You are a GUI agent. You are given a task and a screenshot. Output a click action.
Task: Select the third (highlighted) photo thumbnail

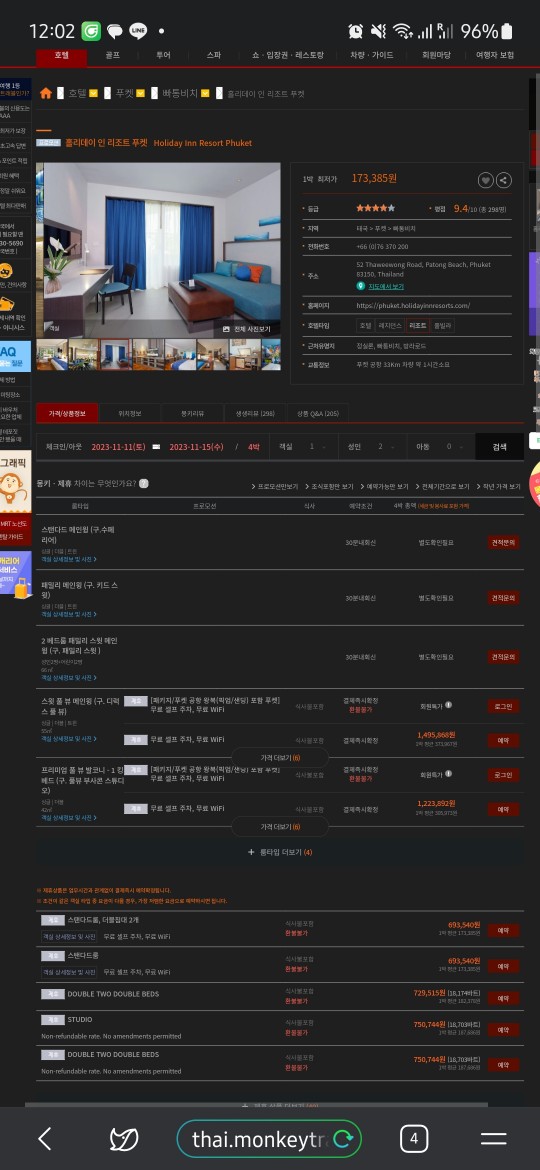click(x=116, y=354)
